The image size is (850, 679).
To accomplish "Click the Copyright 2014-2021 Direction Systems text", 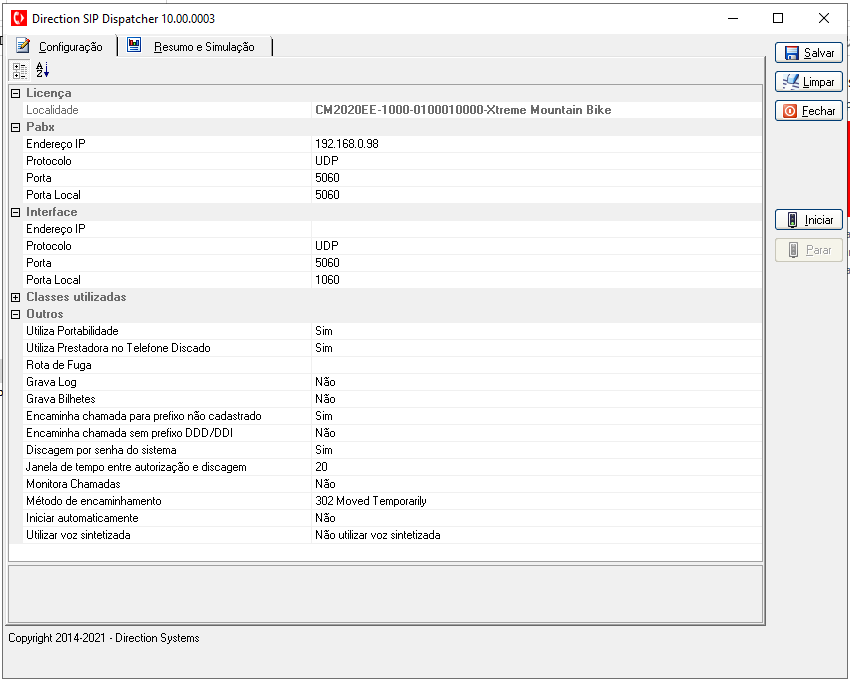I will [x=104, y=638].
